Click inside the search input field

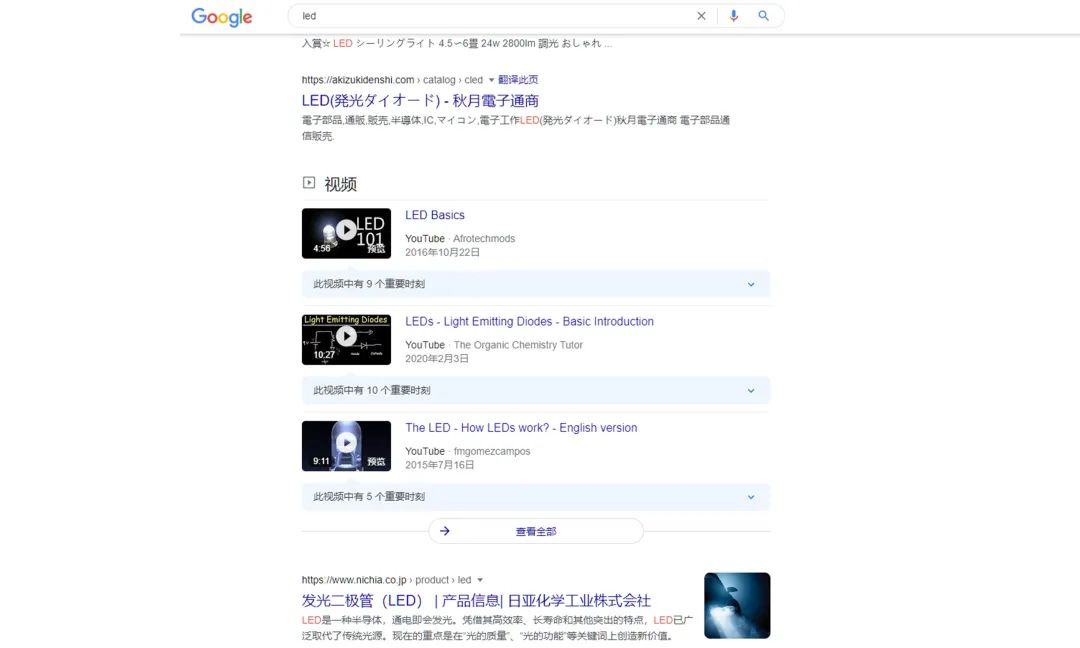490,16
